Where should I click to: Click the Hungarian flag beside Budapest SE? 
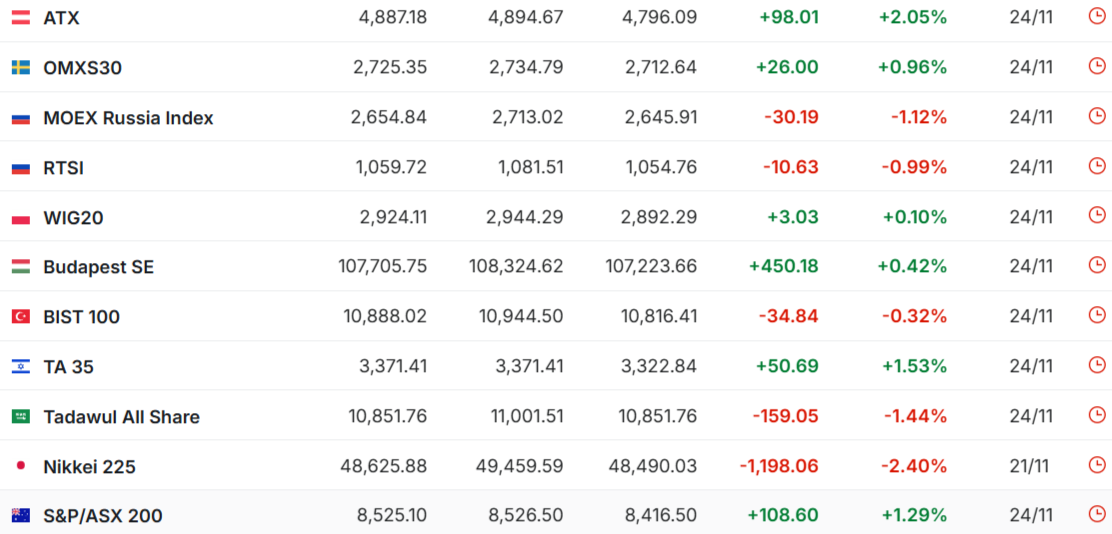[x=20, y=266]
